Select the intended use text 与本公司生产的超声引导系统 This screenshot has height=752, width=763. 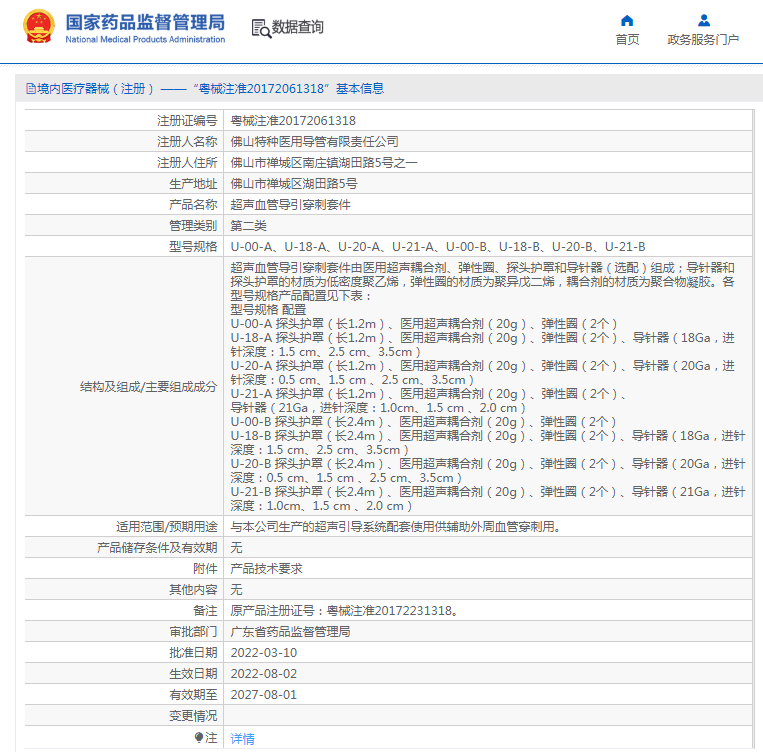coord(395,527)
